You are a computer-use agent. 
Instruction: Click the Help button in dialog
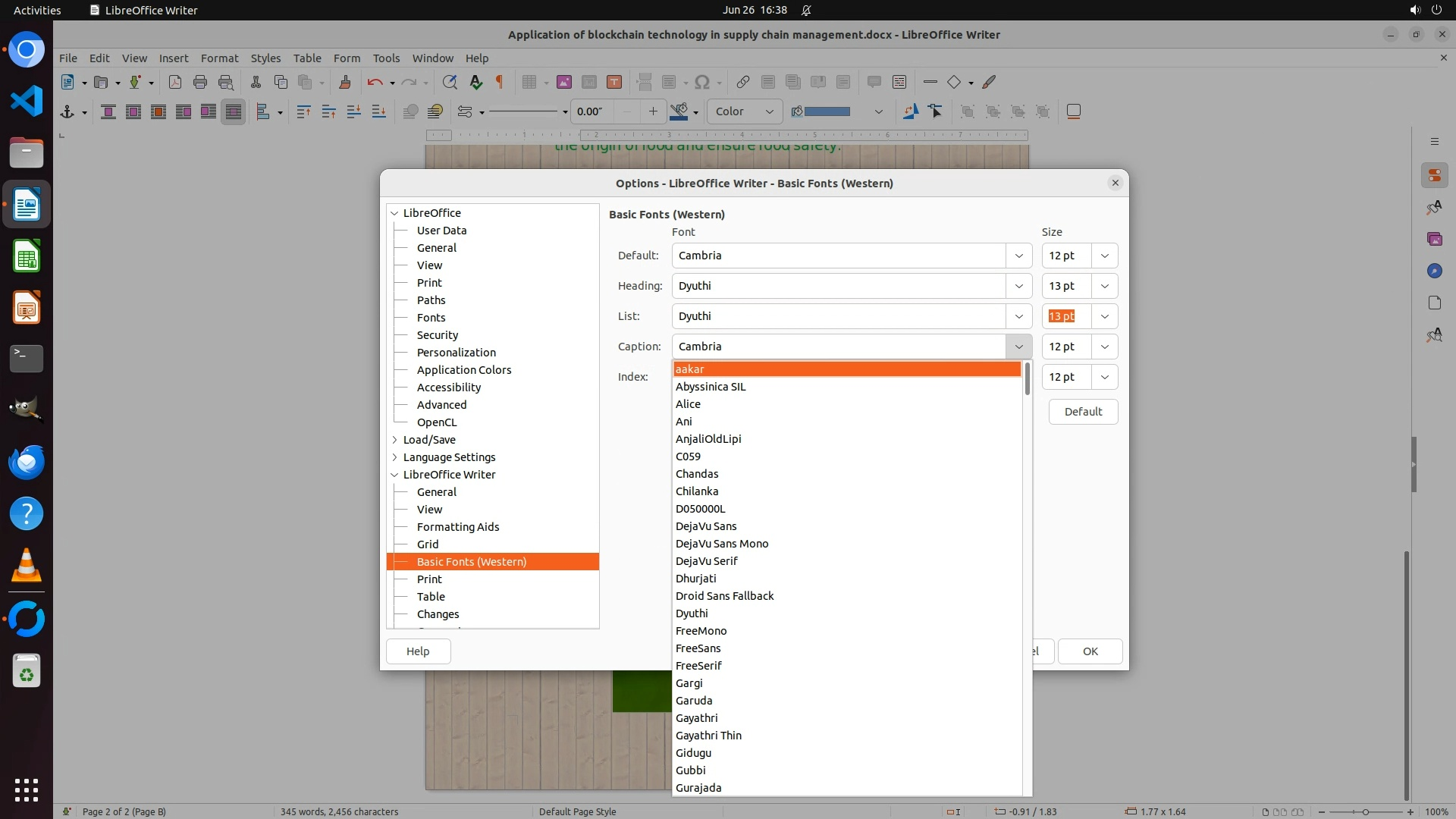tap(418, 651)
